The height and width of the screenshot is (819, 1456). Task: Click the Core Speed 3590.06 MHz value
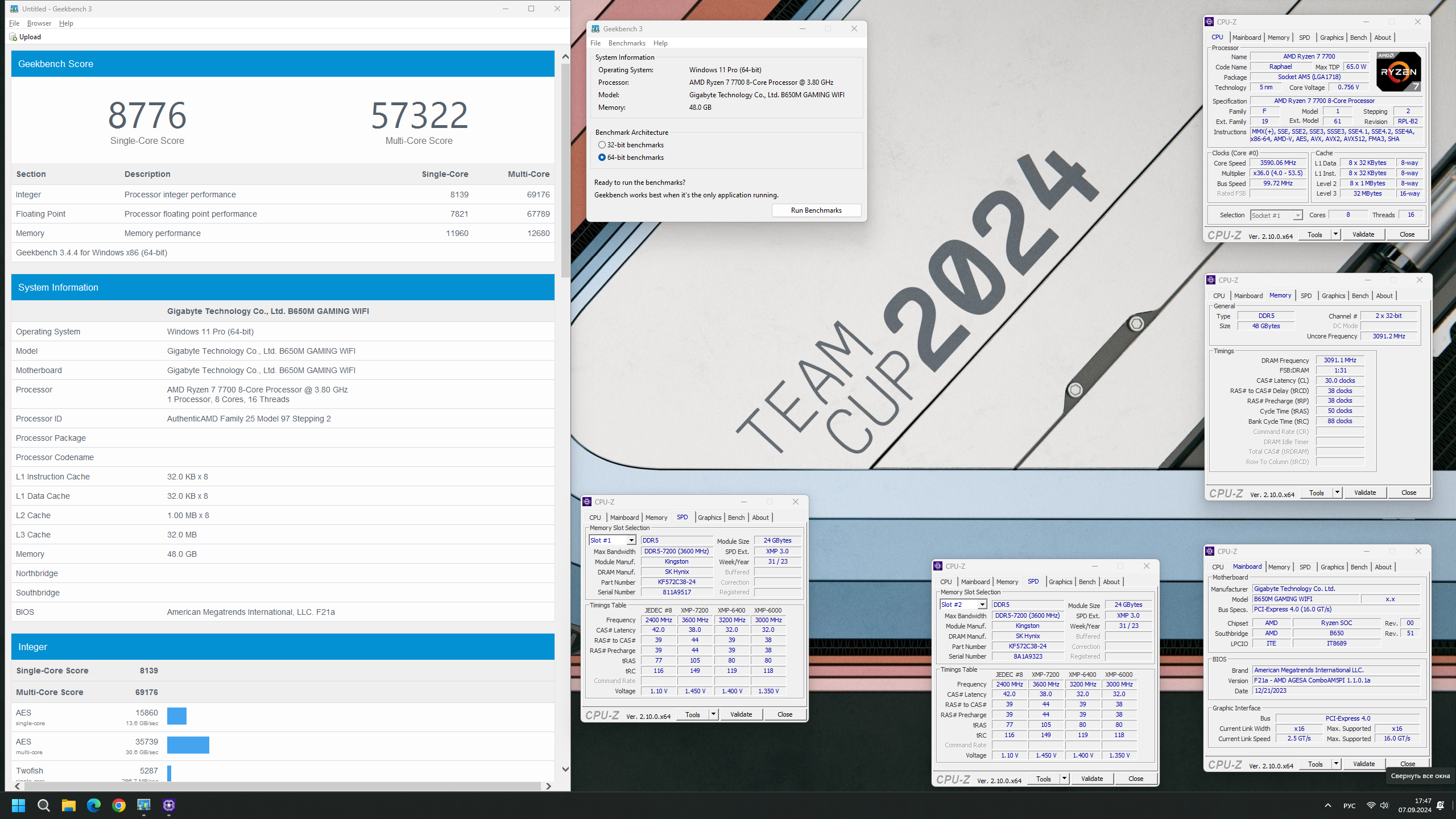pyautogui.click(x=1278, y=163)
